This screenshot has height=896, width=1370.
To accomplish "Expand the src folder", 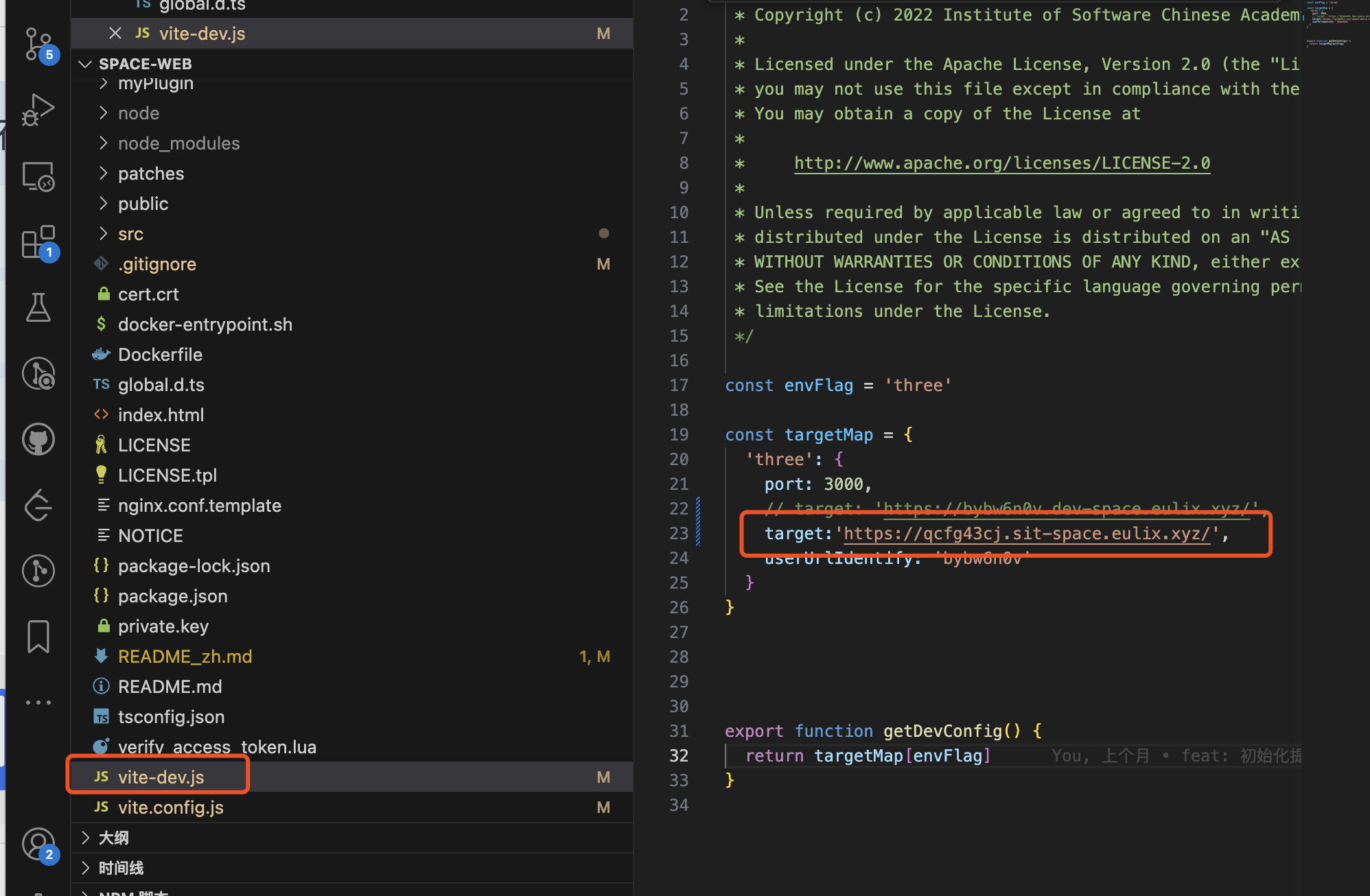I will pyautogui.click(x=130, y=234).
